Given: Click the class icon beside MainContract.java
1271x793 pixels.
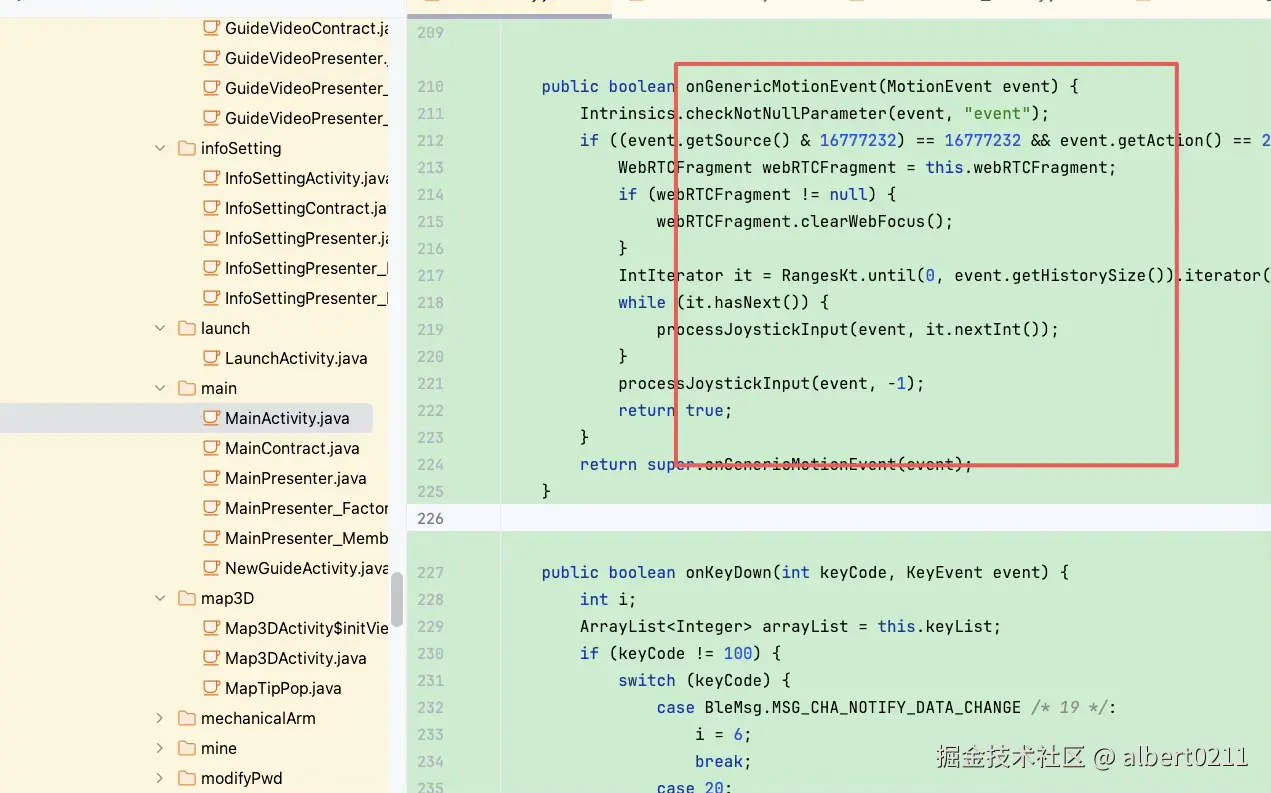Looking at the screenshot, I should (211, 448).
